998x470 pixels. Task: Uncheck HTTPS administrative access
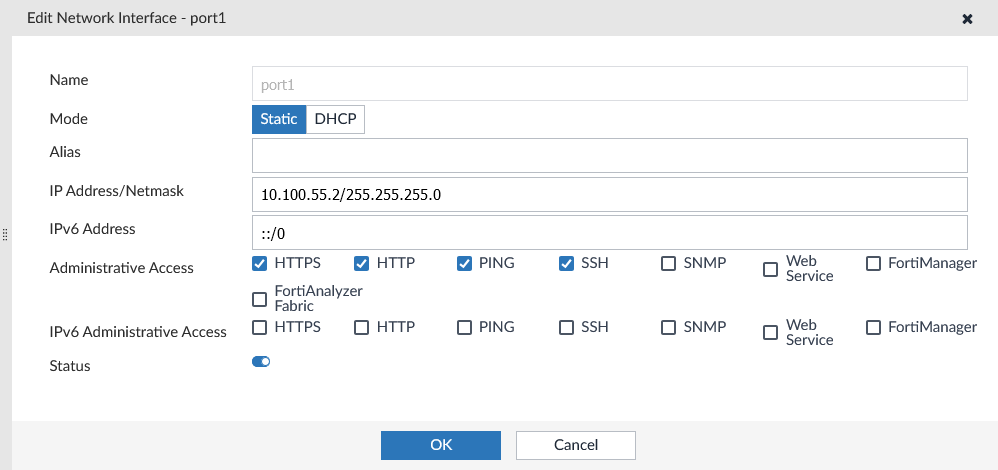coord(260,264)
